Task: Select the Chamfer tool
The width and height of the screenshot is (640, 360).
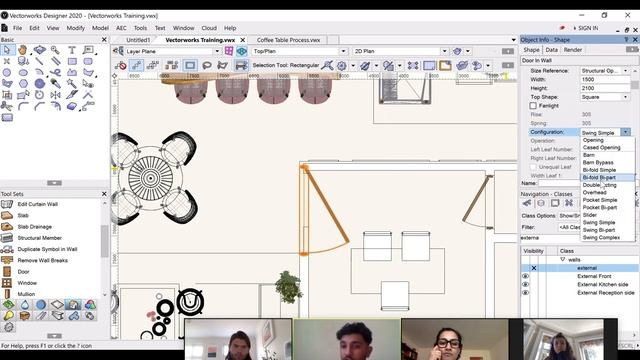Action: point(39,106)
